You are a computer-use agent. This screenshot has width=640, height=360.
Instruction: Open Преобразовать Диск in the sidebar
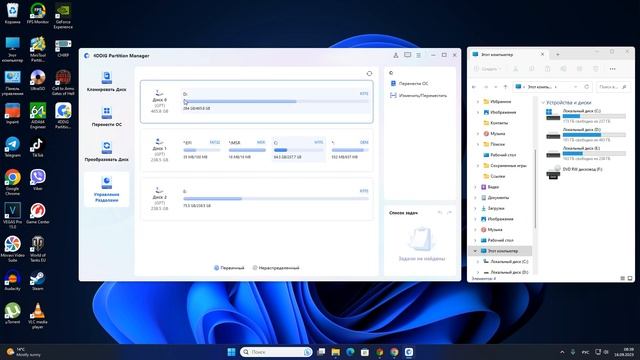(x=107, y=151)
